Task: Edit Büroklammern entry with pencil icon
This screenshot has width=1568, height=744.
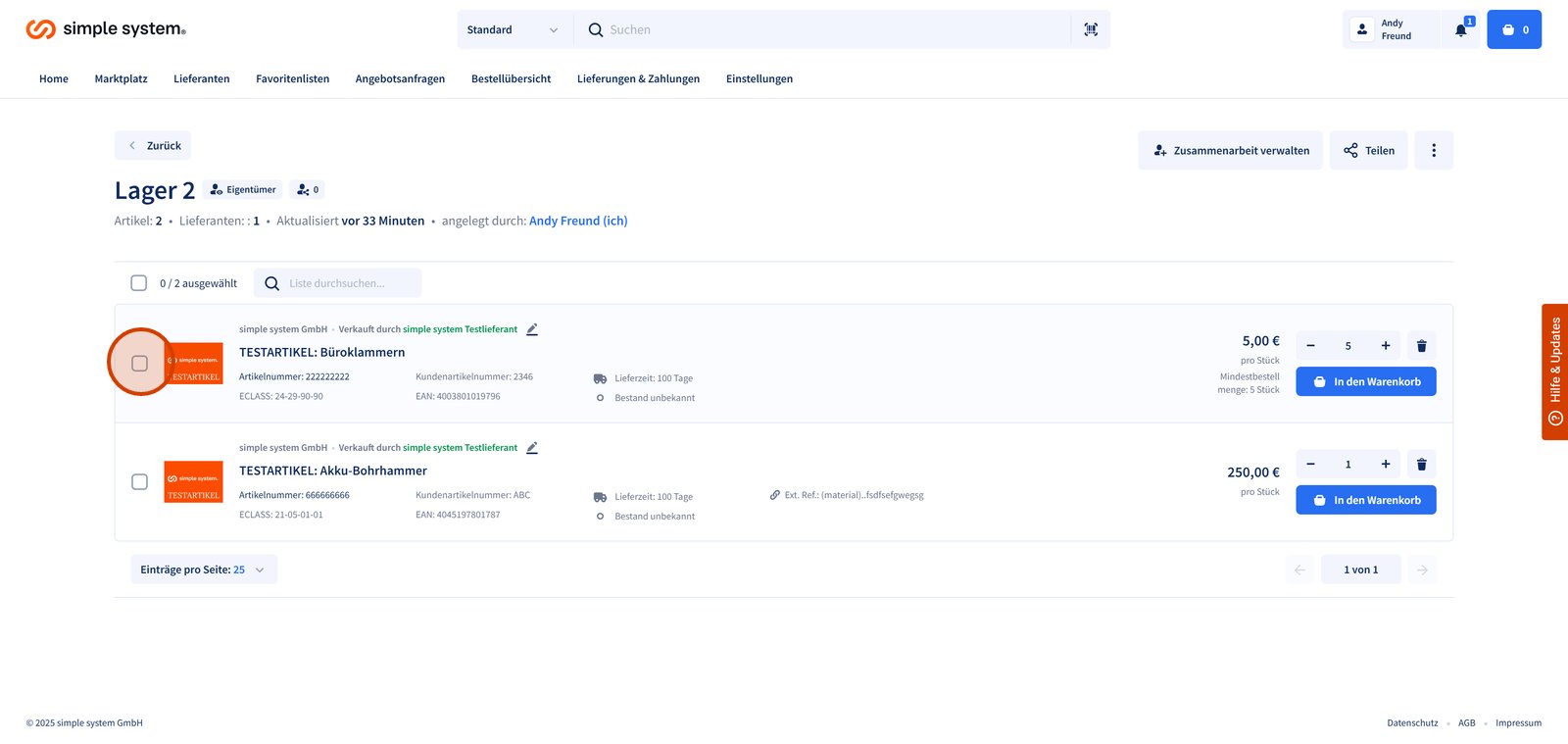Action: tap(532, 329)
